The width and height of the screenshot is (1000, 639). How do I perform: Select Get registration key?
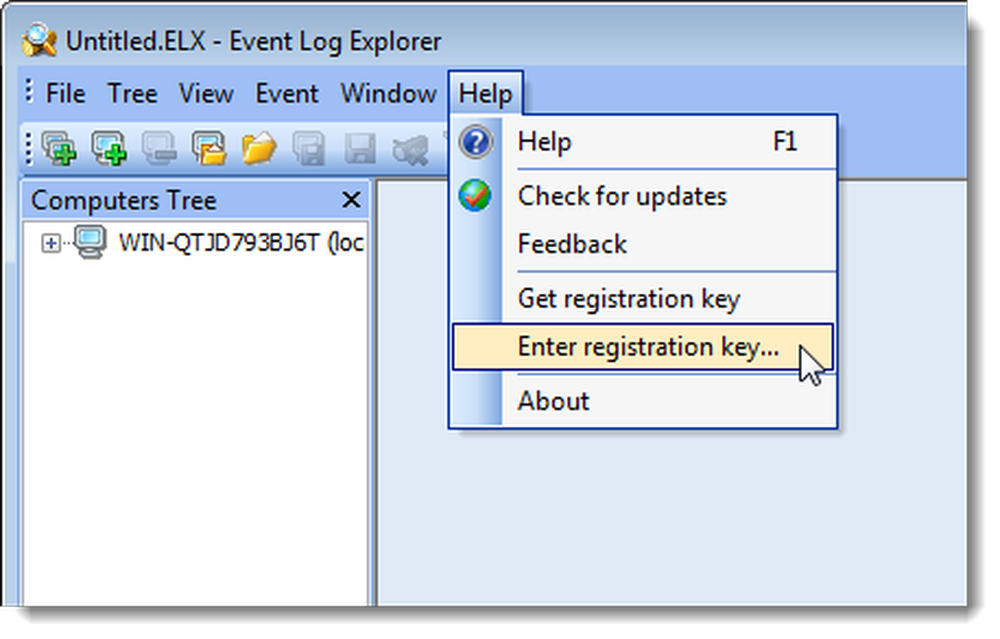(644, 298)
